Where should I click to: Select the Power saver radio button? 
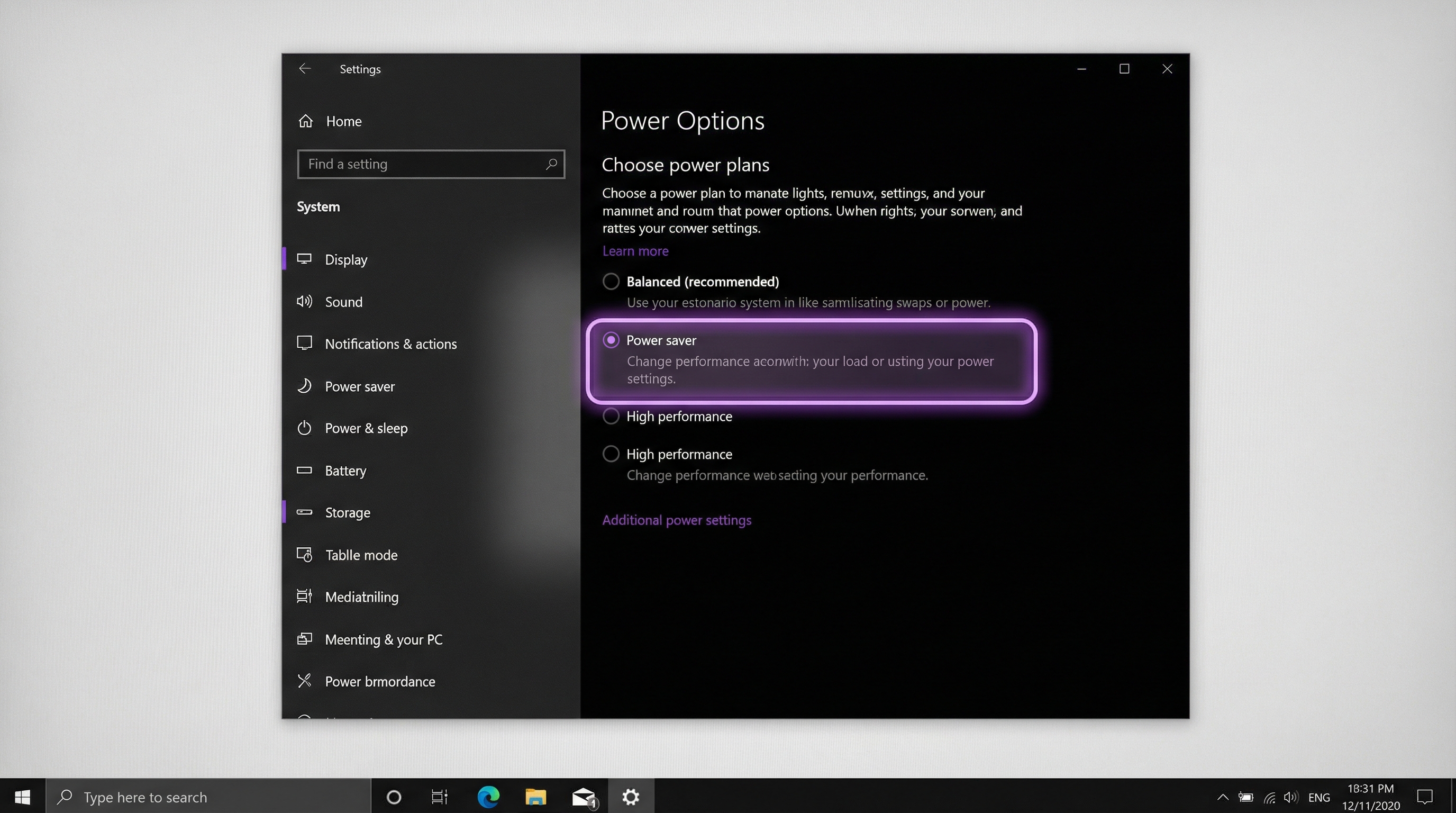coord(611,340)
